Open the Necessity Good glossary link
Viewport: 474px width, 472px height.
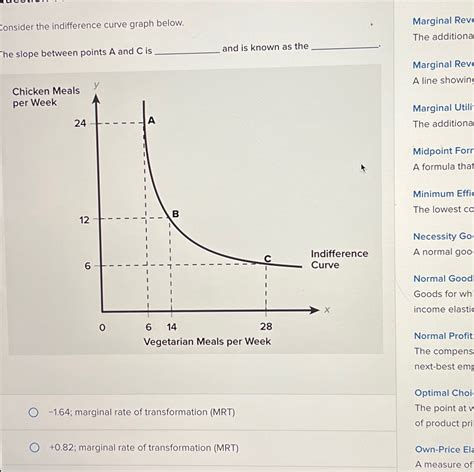coord(443,236)
